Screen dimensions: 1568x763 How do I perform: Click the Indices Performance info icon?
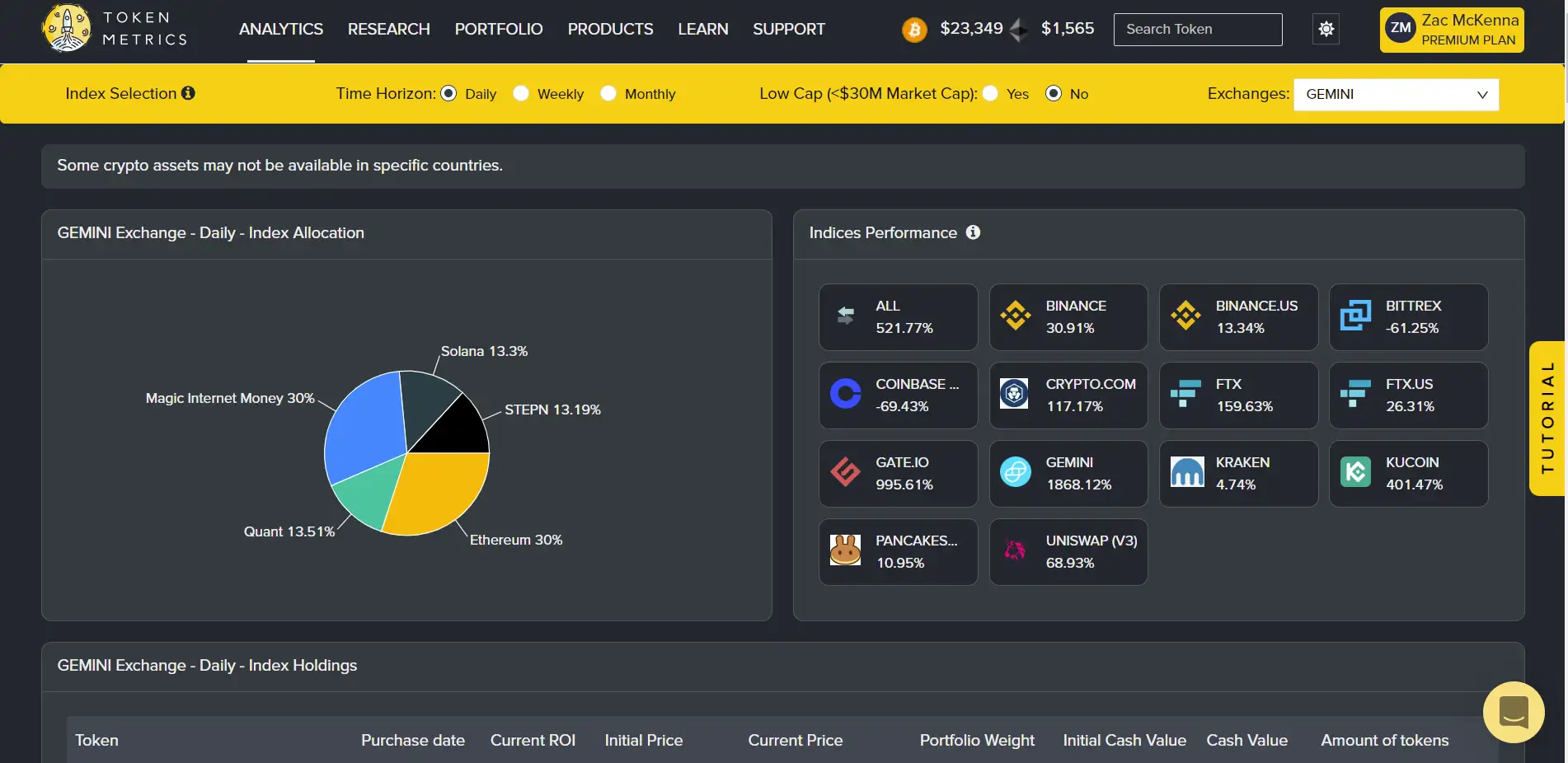point(973,232)
